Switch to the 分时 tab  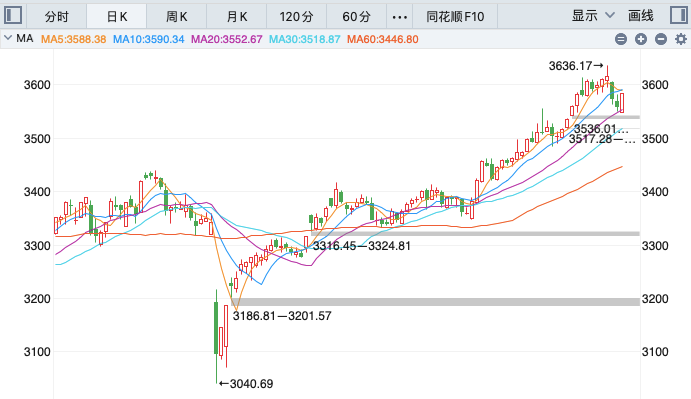pos(57,17)
